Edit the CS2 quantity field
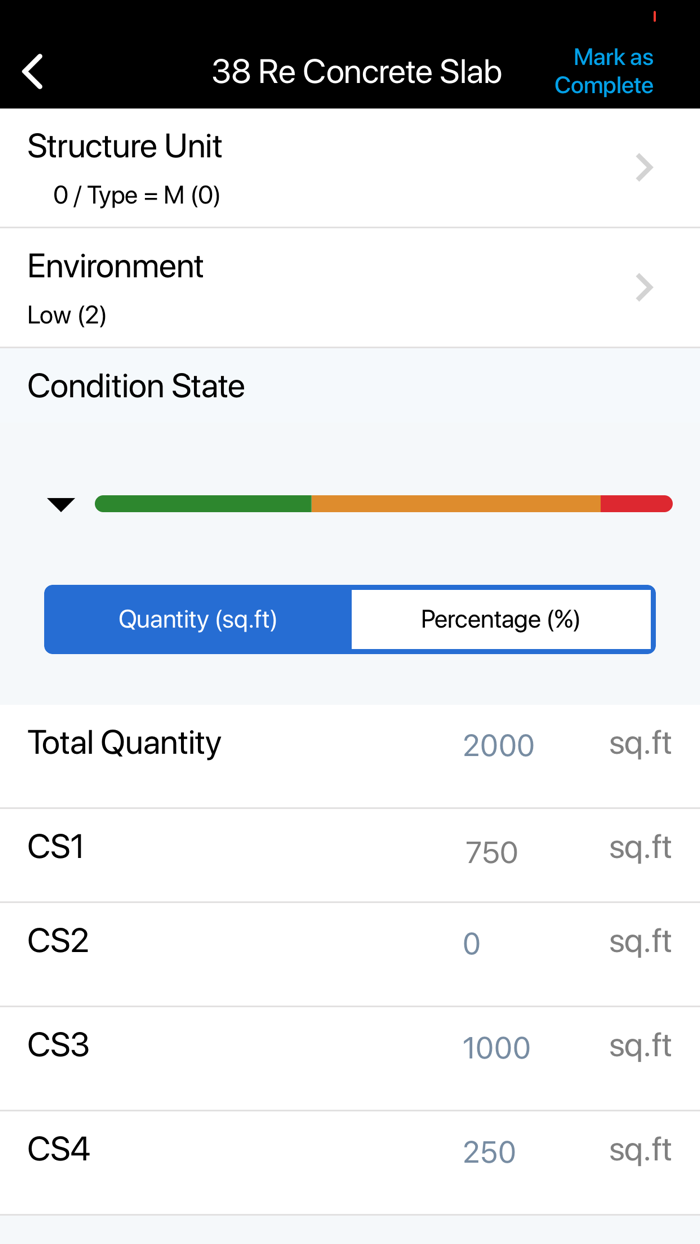This screenshot has height=1244, width=700. tap(472, 944)
